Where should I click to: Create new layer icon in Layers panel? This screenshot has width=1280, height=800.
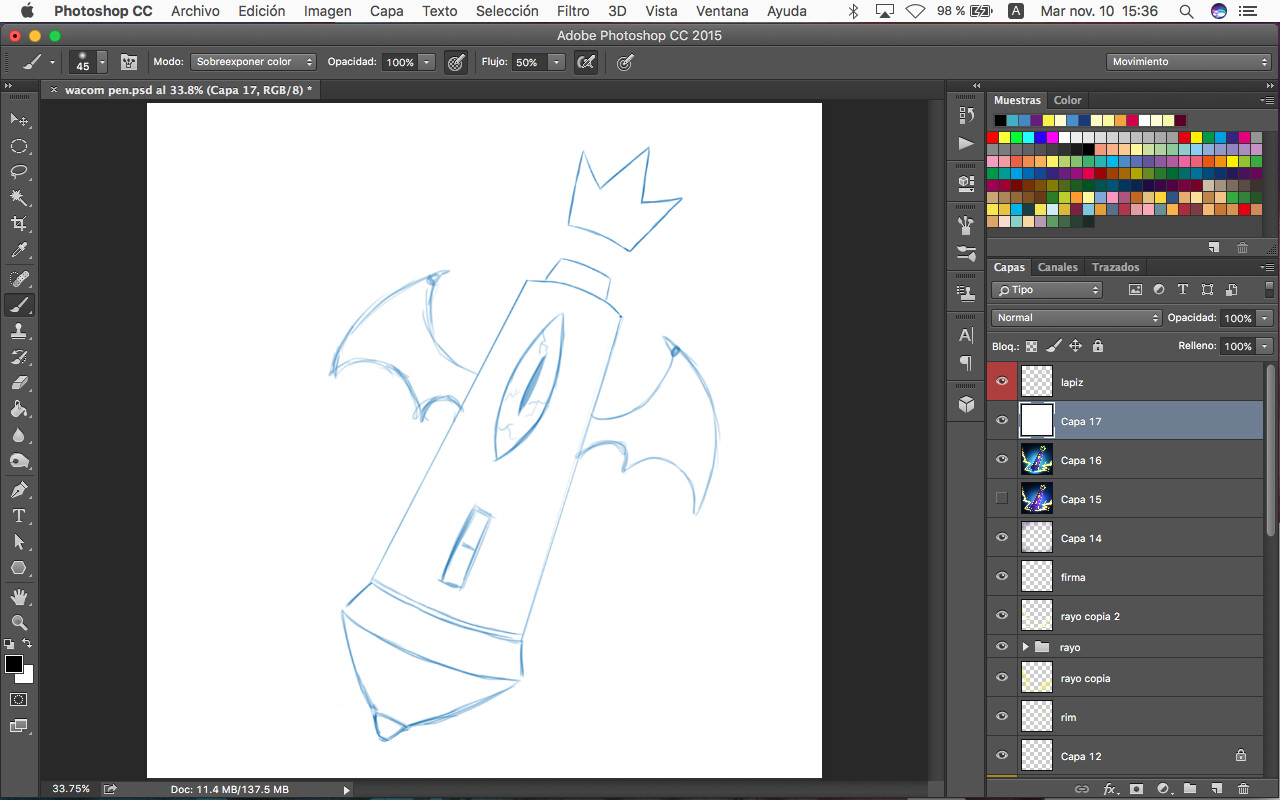click(x=1216, y=789)
